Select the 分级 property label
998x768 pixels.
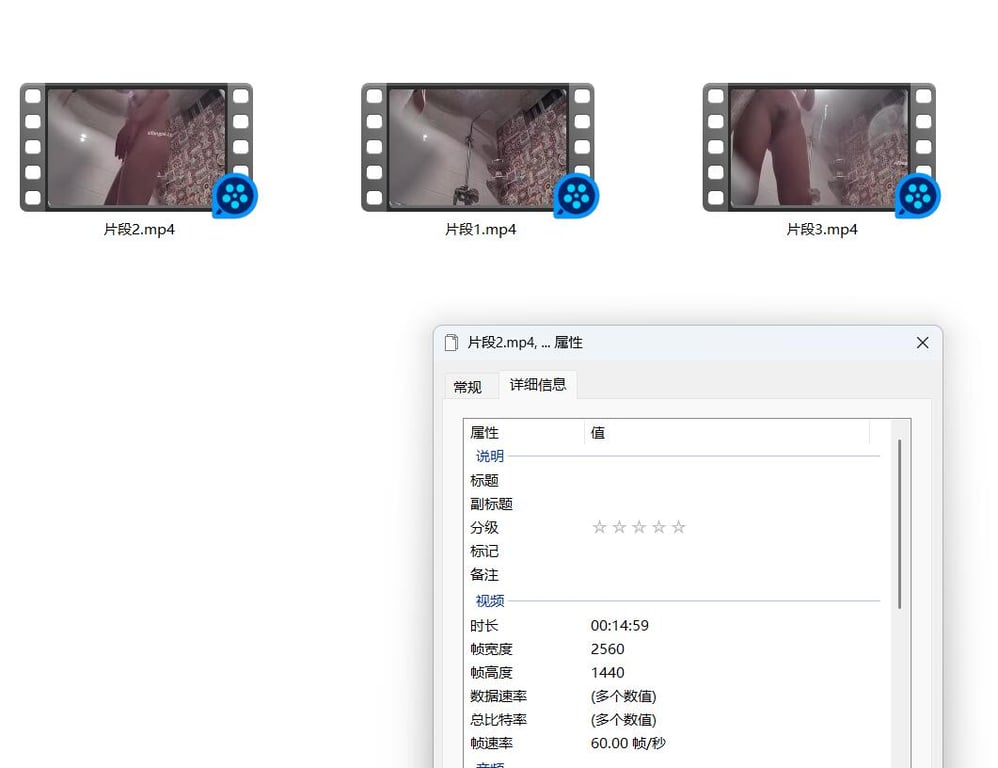(484, 527)
